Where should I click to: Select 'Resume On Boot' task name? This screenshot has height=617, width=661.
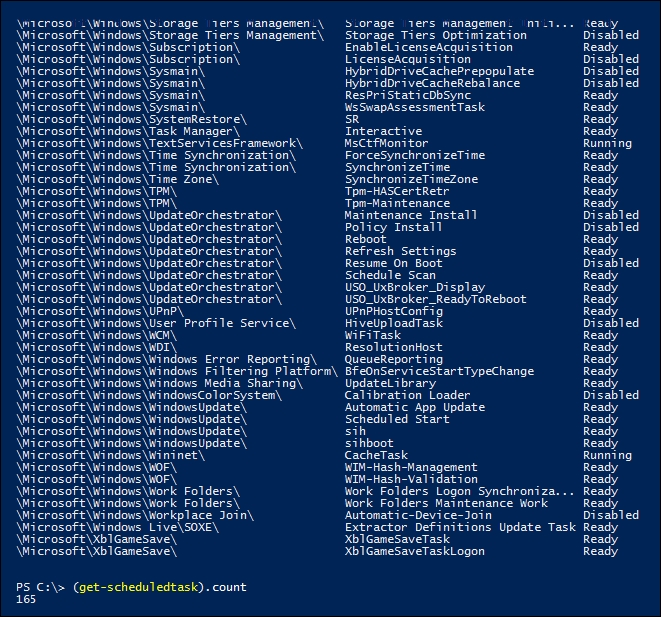click(x=394, y=263)
